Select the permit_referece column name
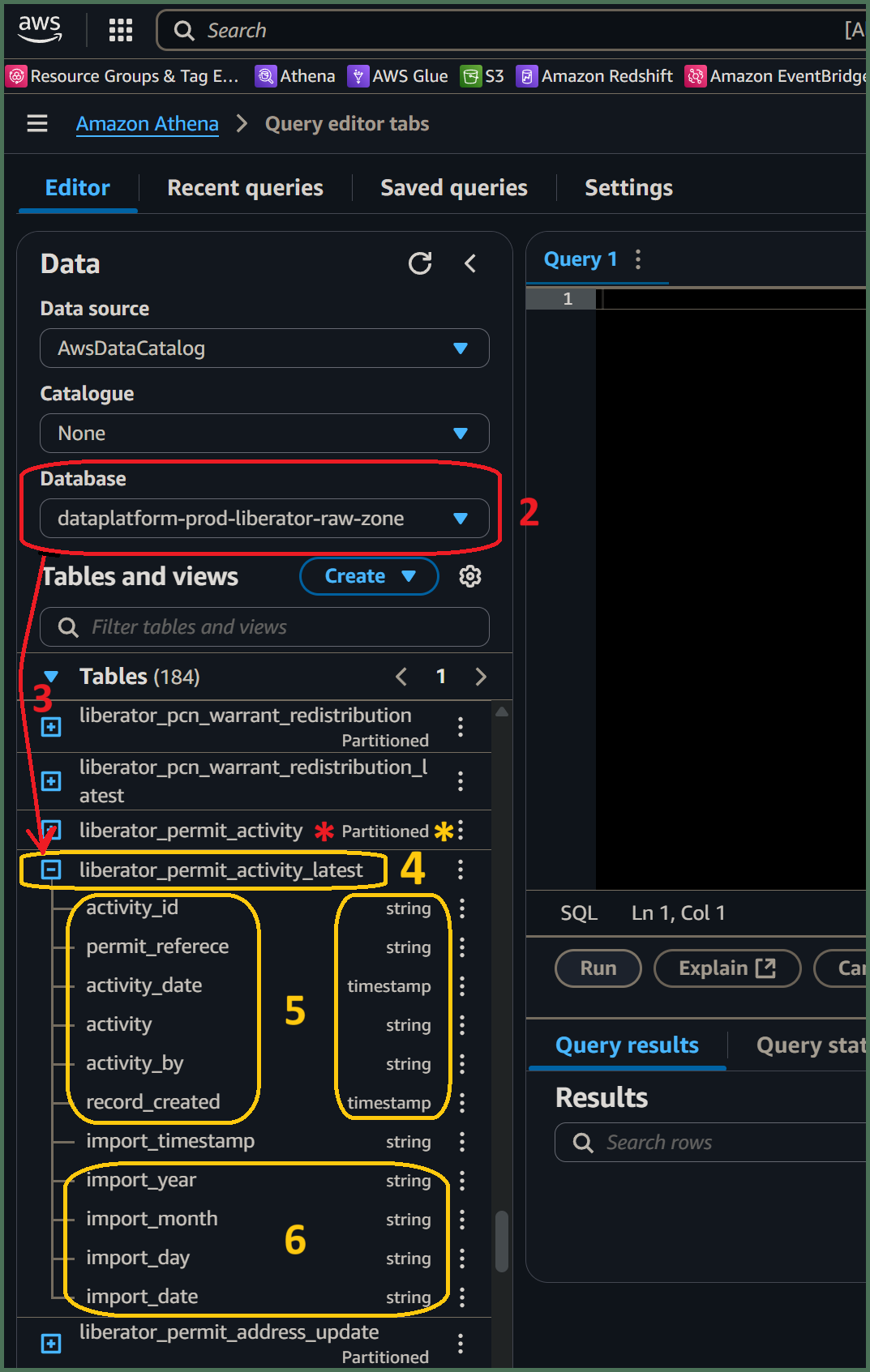Screen dimensions: 870x1372 (157, 947)
